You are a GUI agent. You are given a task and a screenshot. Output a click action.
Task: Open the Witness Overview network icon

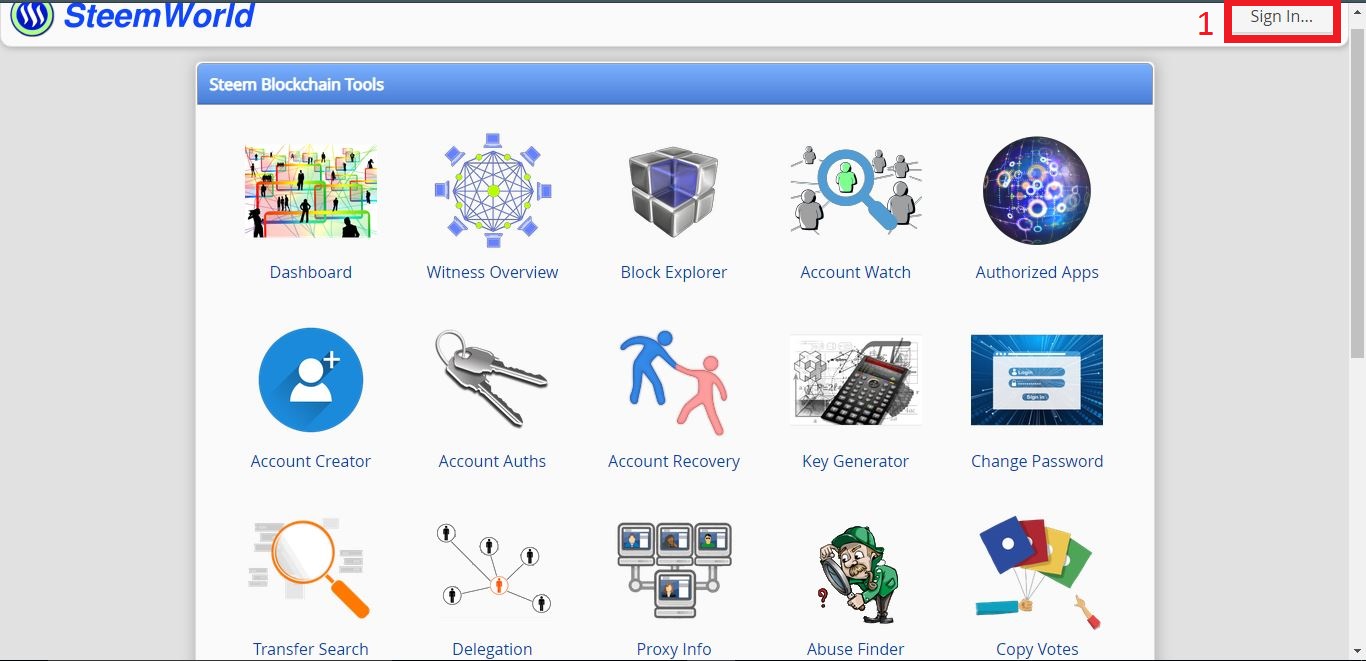click(x=492, y=190)
